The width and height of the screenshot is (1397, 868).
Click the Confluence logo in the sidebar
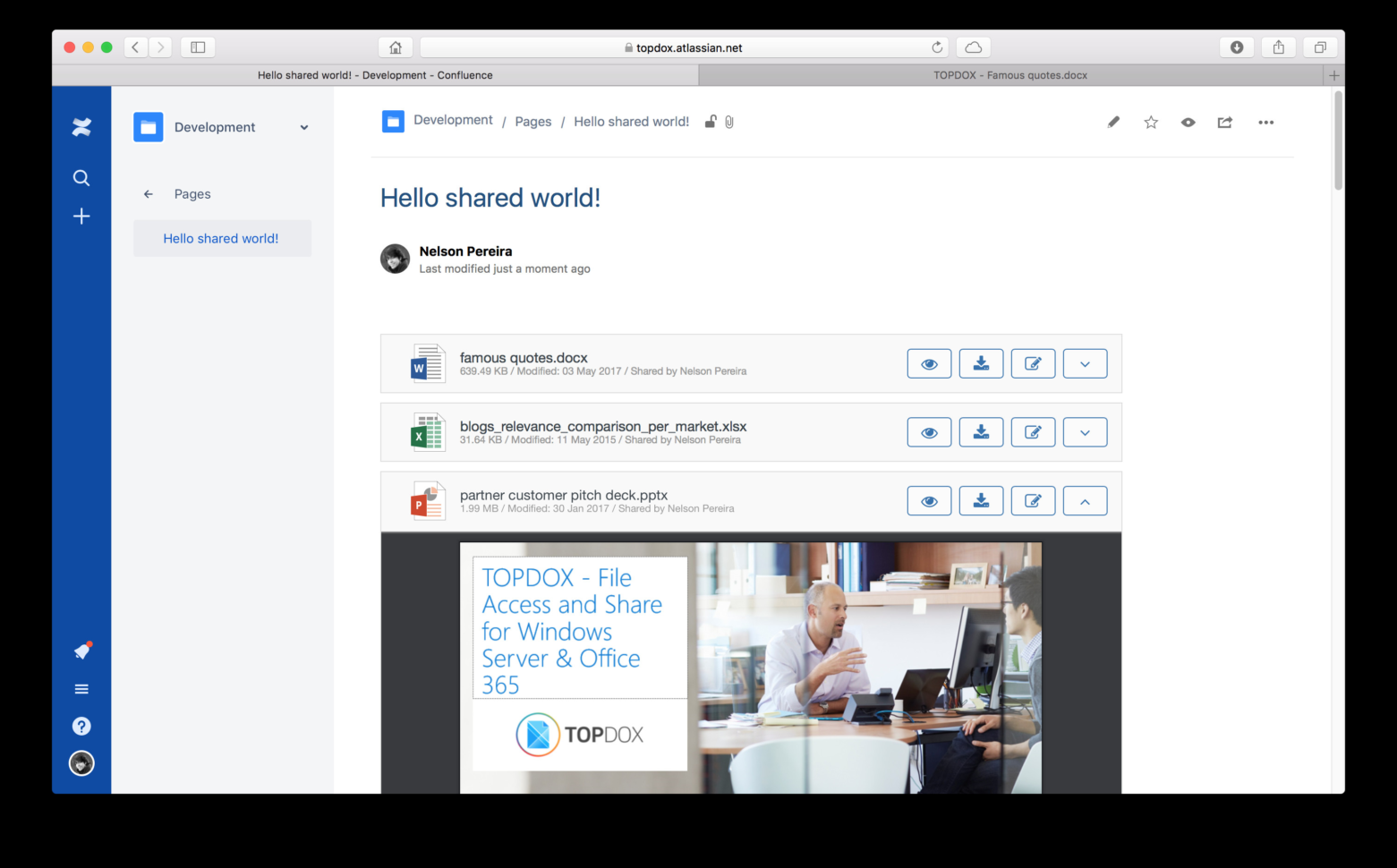81,127
